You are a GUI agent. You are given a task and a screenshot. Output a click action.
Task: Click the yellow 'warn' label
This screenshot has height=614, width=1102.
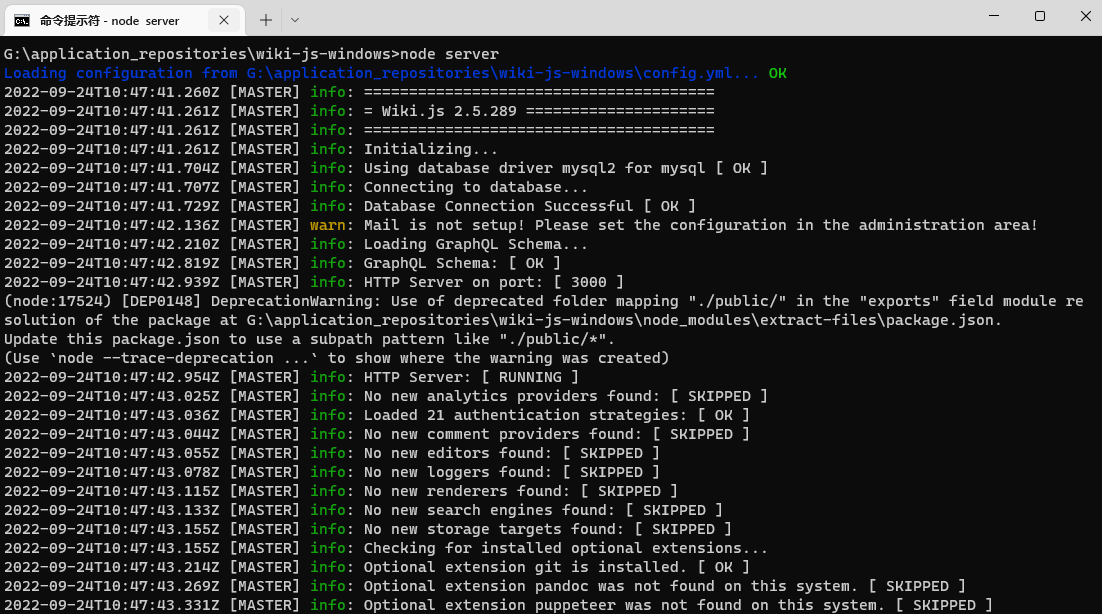[x=328, y=225]
